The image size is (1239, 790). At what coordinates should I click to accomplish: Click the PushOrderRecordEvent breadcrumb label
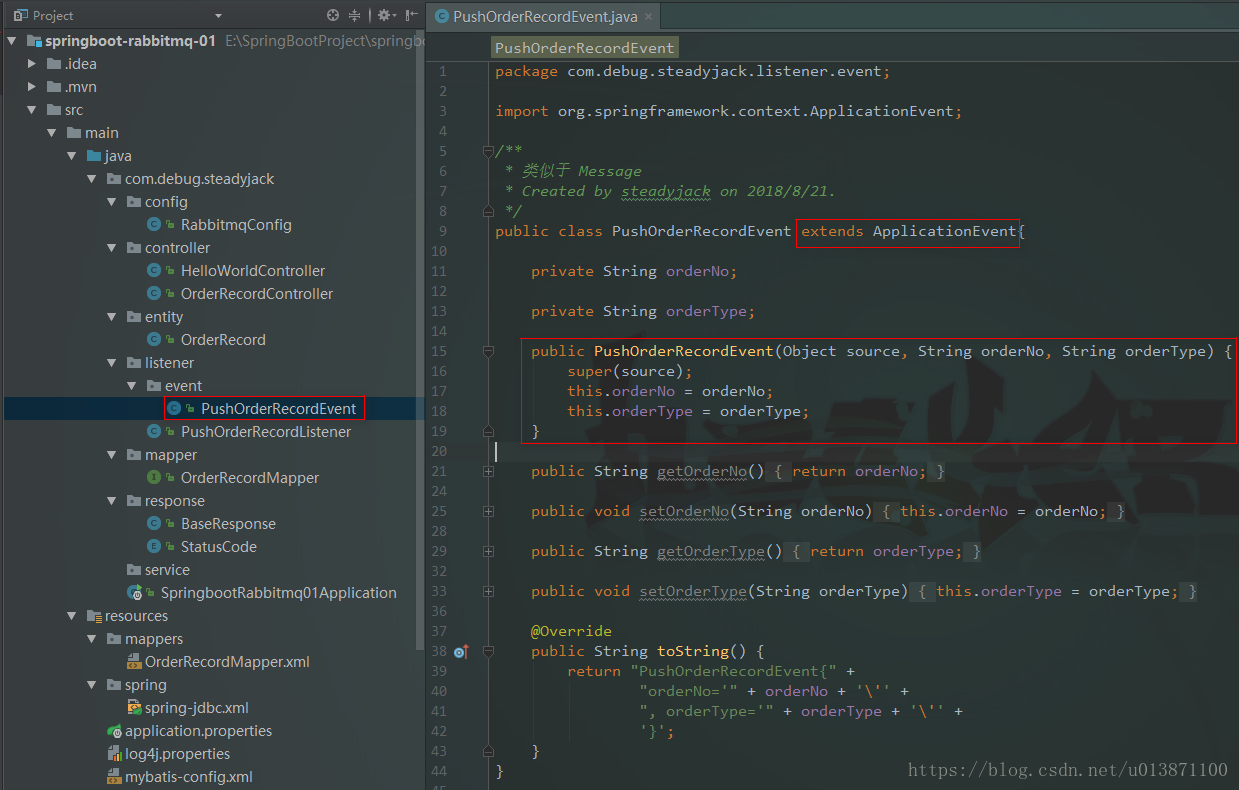point(585,48)
